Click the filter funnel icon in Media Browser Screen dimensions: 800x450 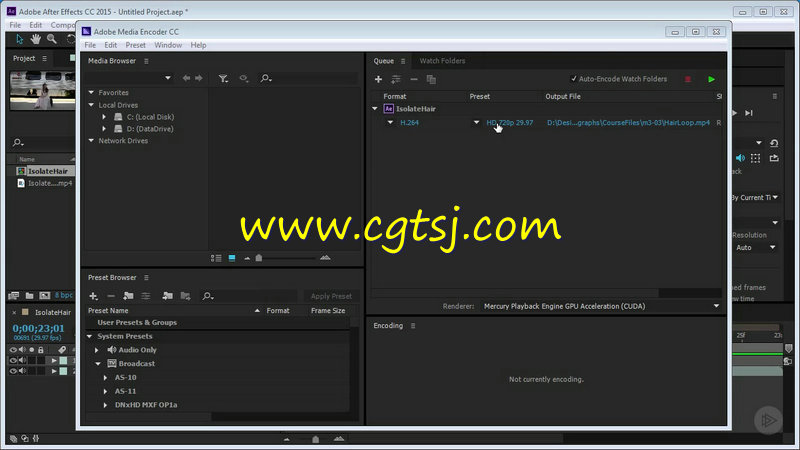click(223, 78)
